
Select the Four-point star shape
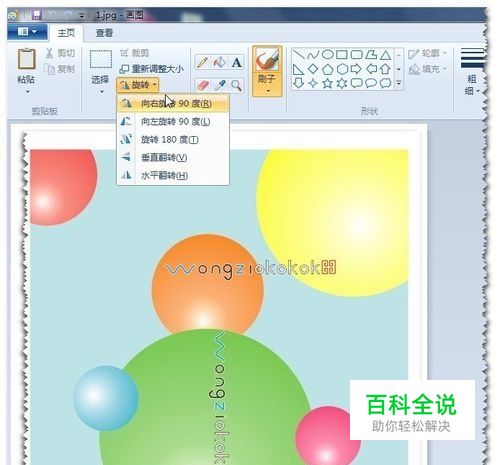(313, 83)
